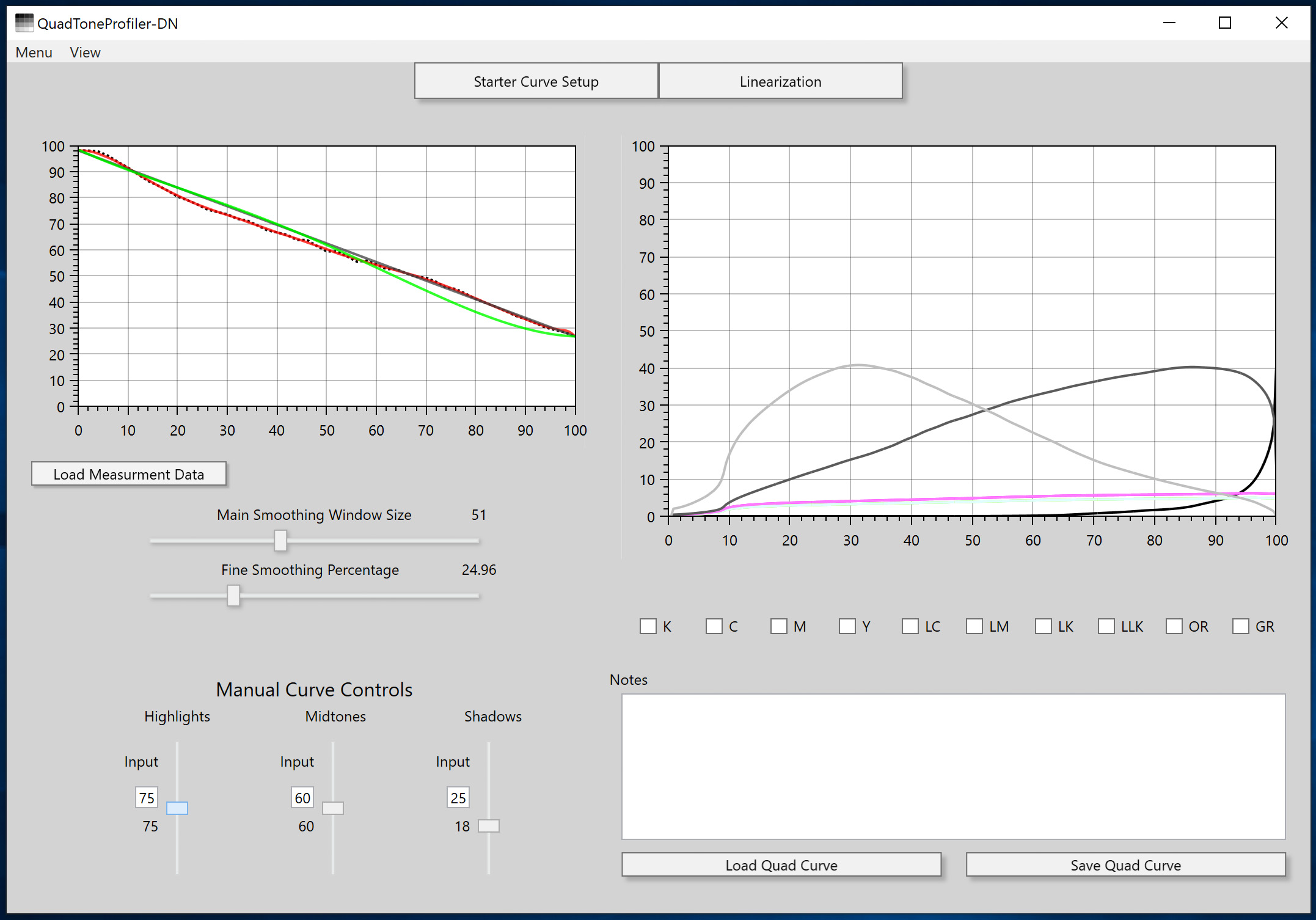This screenshot has height=920, width=1316.
Task: Enable the LC channel checkbox
Action: point(910,626)
